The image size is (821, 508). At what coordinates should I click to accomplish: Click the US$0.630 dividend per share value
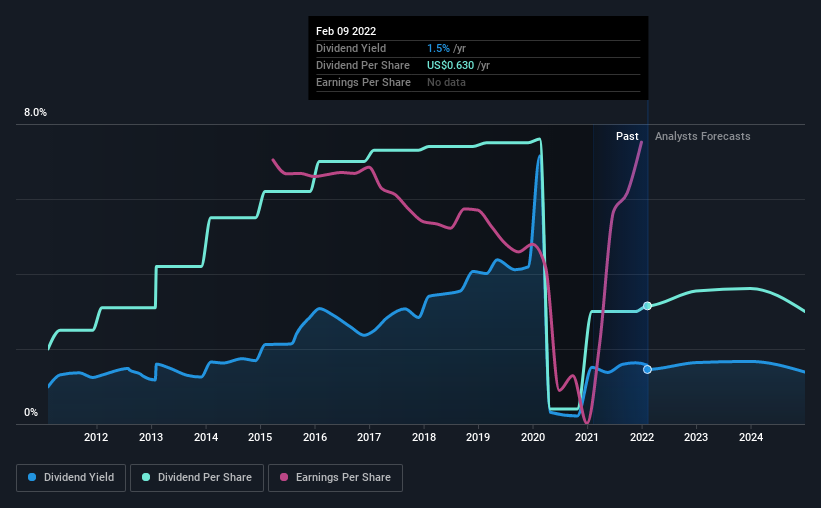450,65
